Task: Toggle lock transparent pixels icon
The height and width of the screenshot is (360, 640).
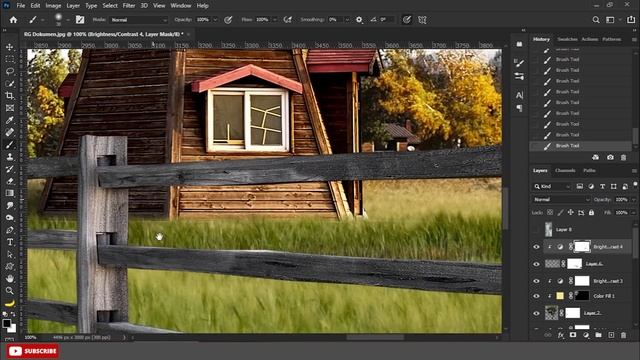Action: point(550,213)
